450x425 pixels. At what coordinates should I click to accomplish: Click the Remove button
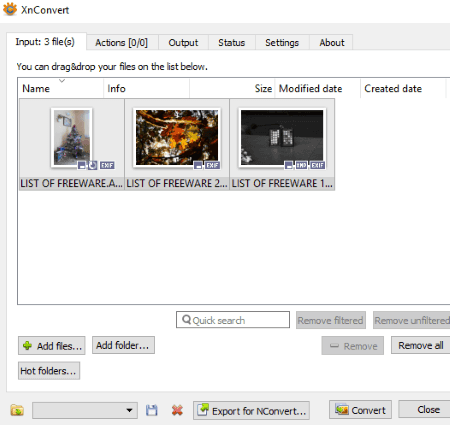[352, 346]
